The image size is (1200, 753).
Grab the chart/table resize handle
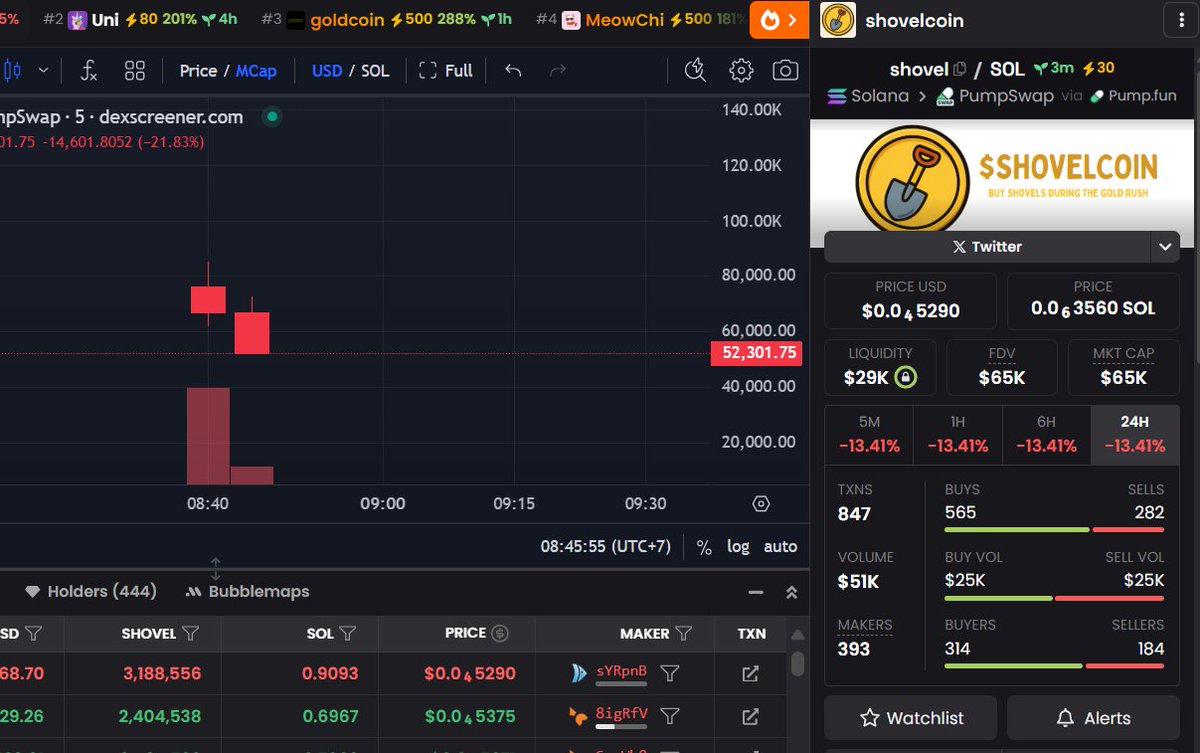tap(215, 569)
